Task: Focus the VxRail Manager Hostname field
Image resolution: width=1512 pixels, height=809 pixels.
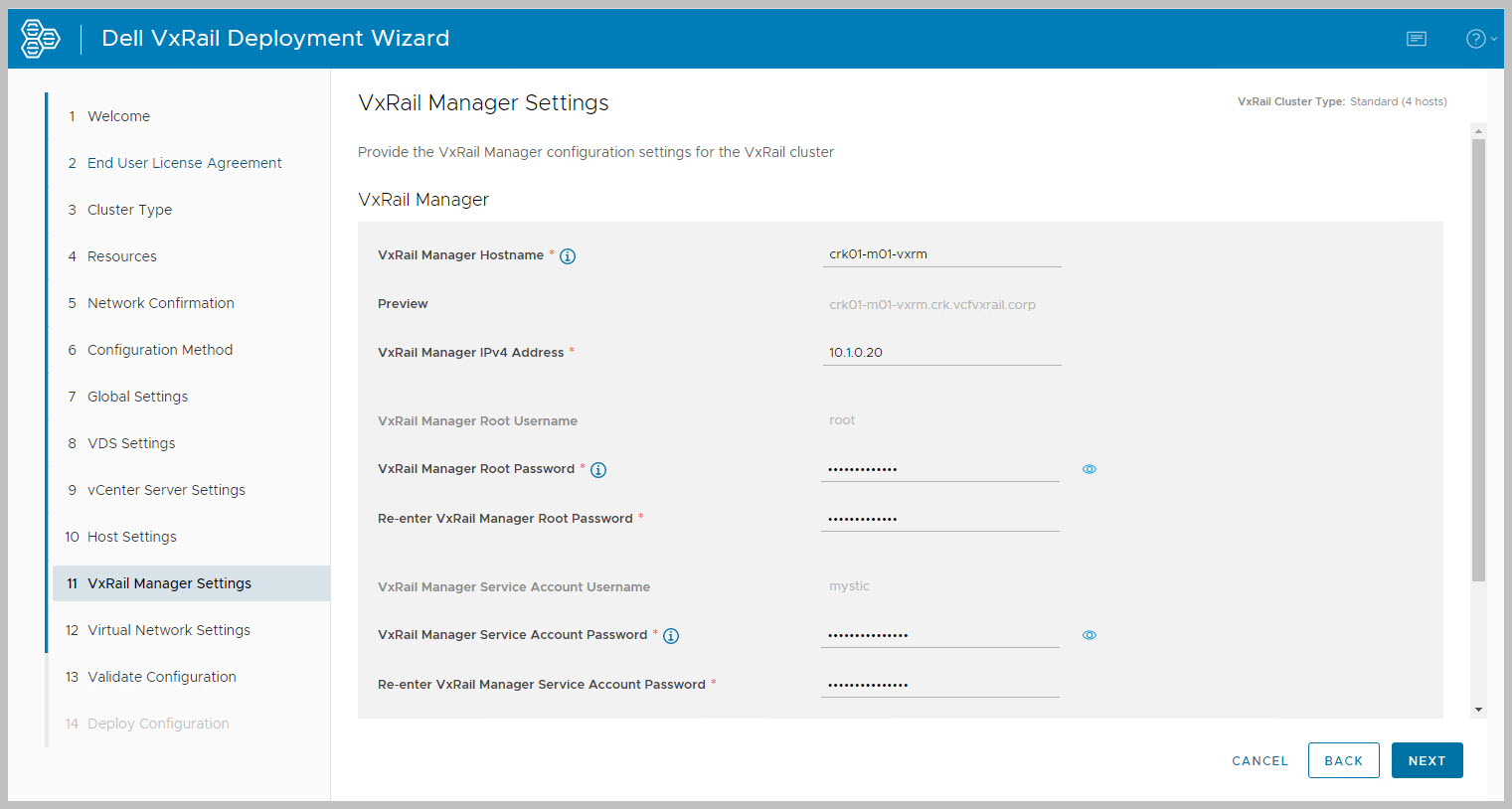Action: 941,254
